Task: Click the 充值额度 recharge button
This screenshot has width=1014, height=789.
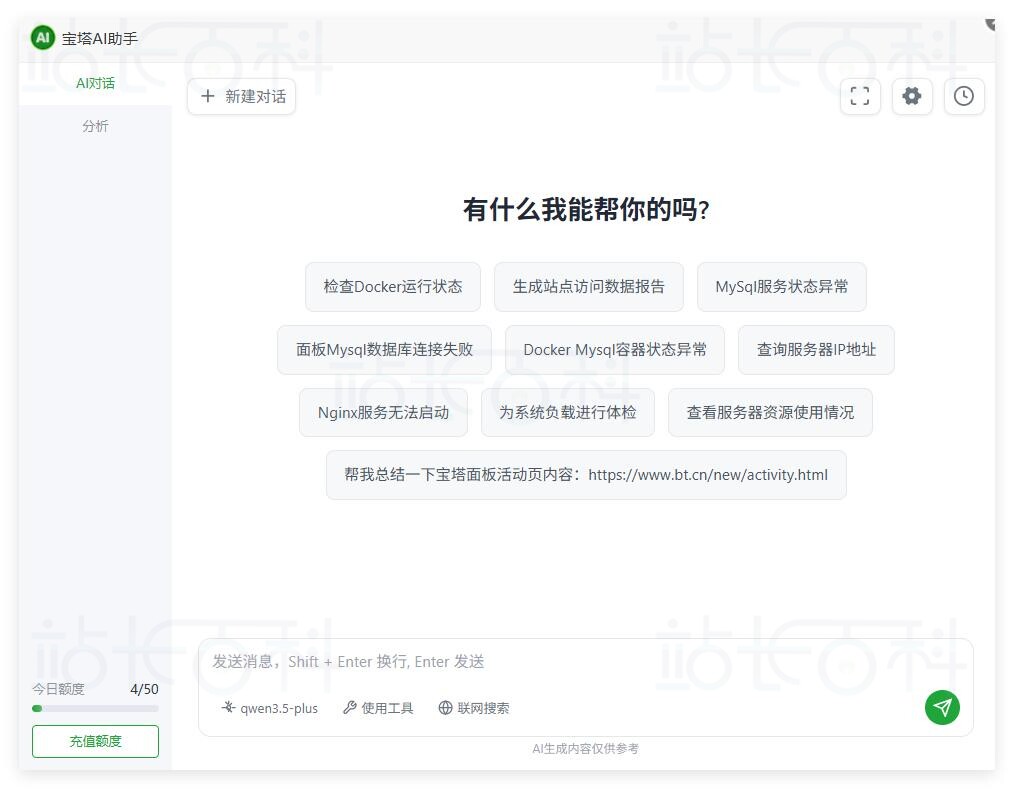Action: coord(95,741)
